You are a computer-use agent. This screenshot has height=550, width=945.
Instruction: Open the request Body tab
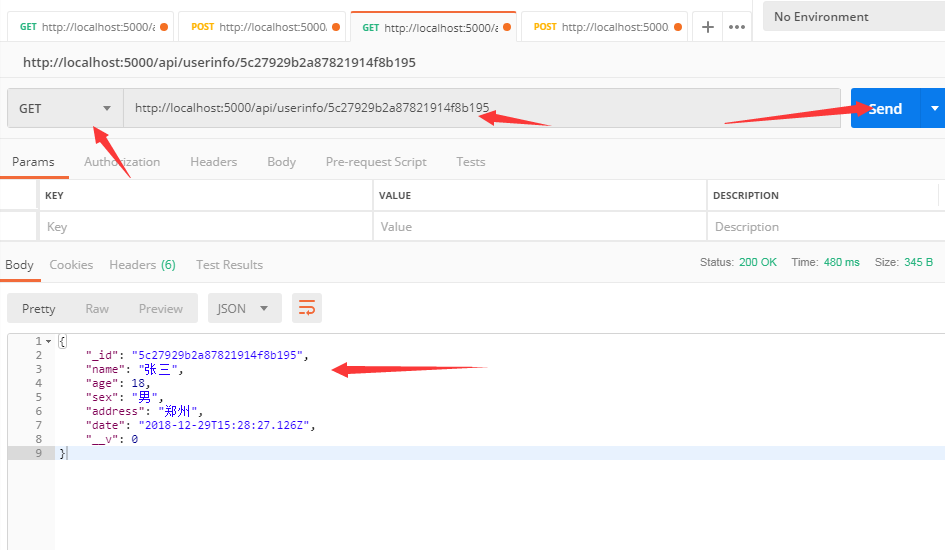[x=281, y=162]
